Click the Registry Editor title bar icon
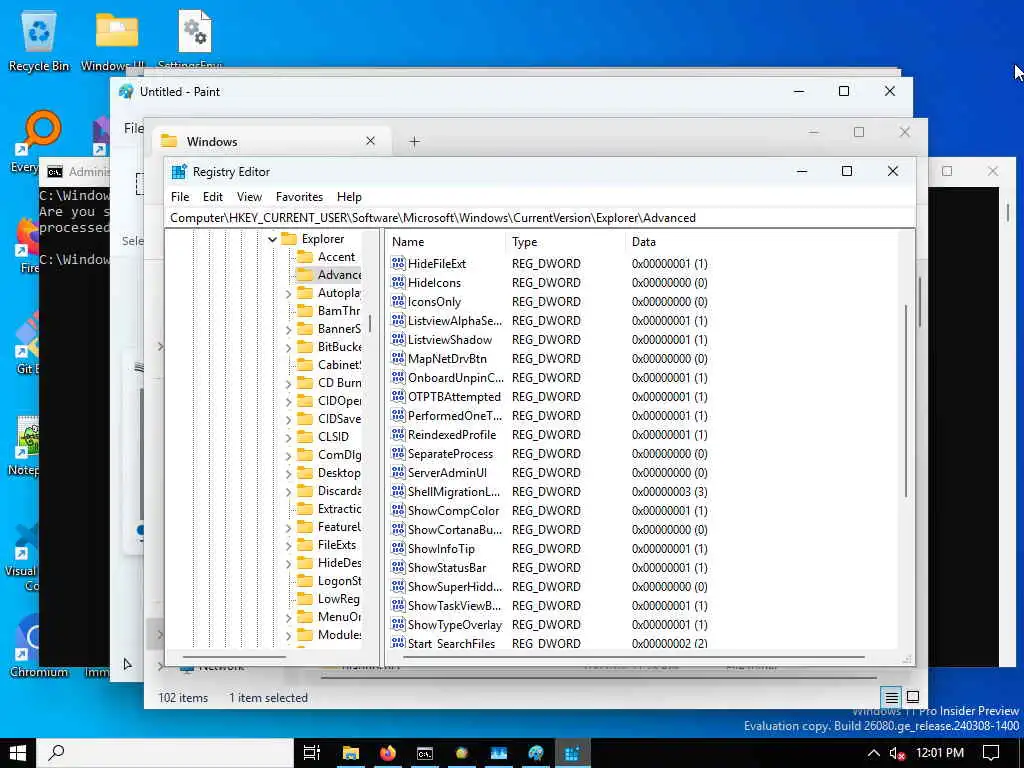1024x768 pixels. [178, 172]
